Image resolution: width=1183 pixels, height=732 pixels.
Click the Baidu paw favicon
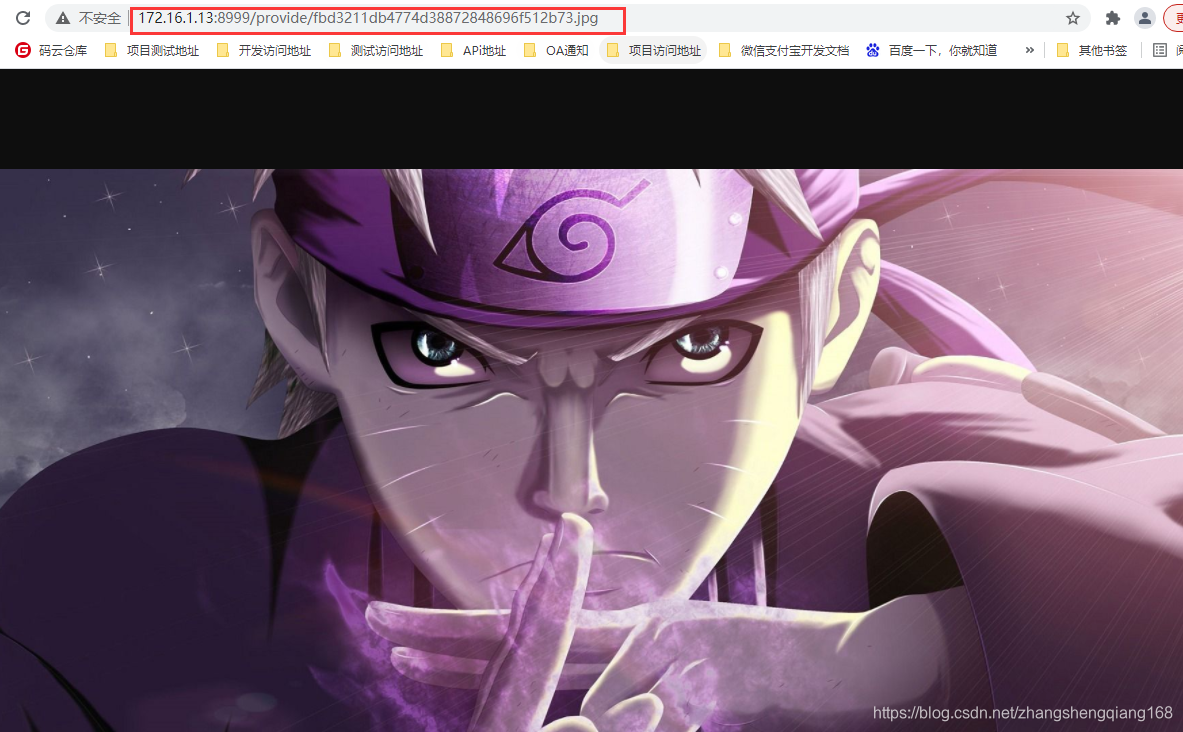pos(873,51)
